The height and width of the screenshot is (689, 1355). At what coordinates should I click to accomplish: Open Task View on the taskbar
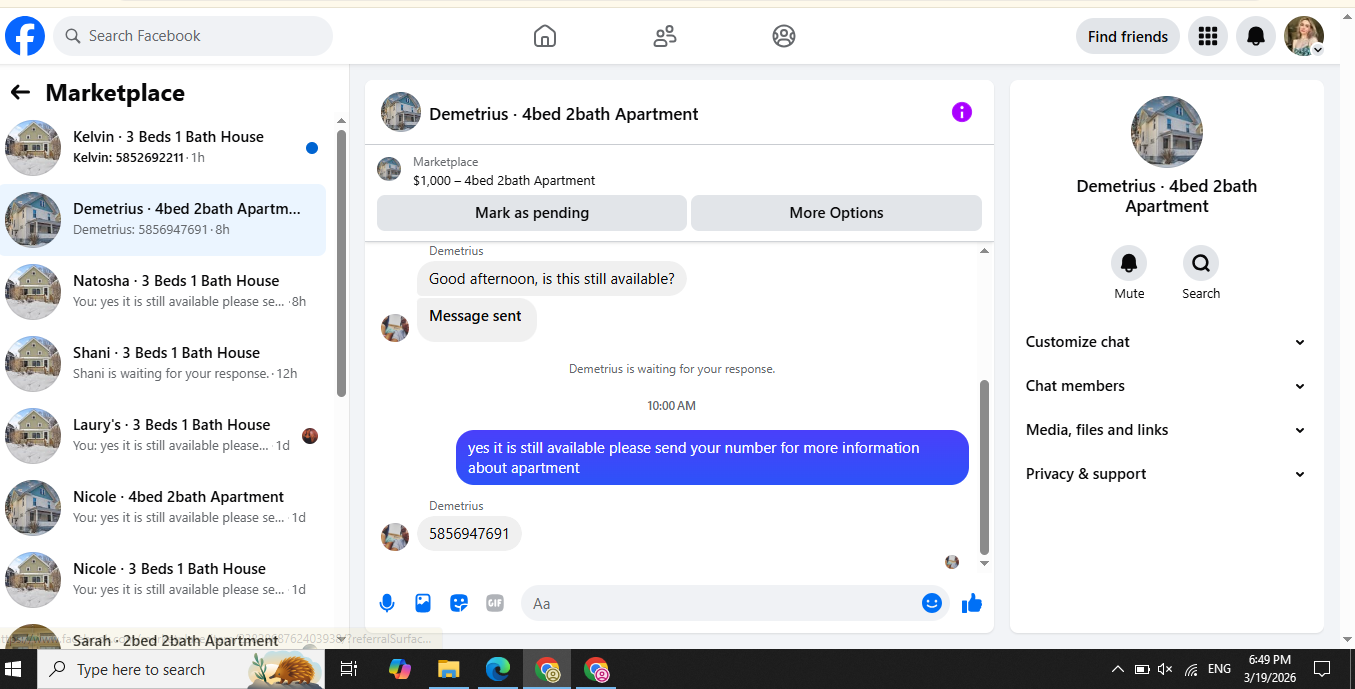pyautogui.click(x=348, y=669)
